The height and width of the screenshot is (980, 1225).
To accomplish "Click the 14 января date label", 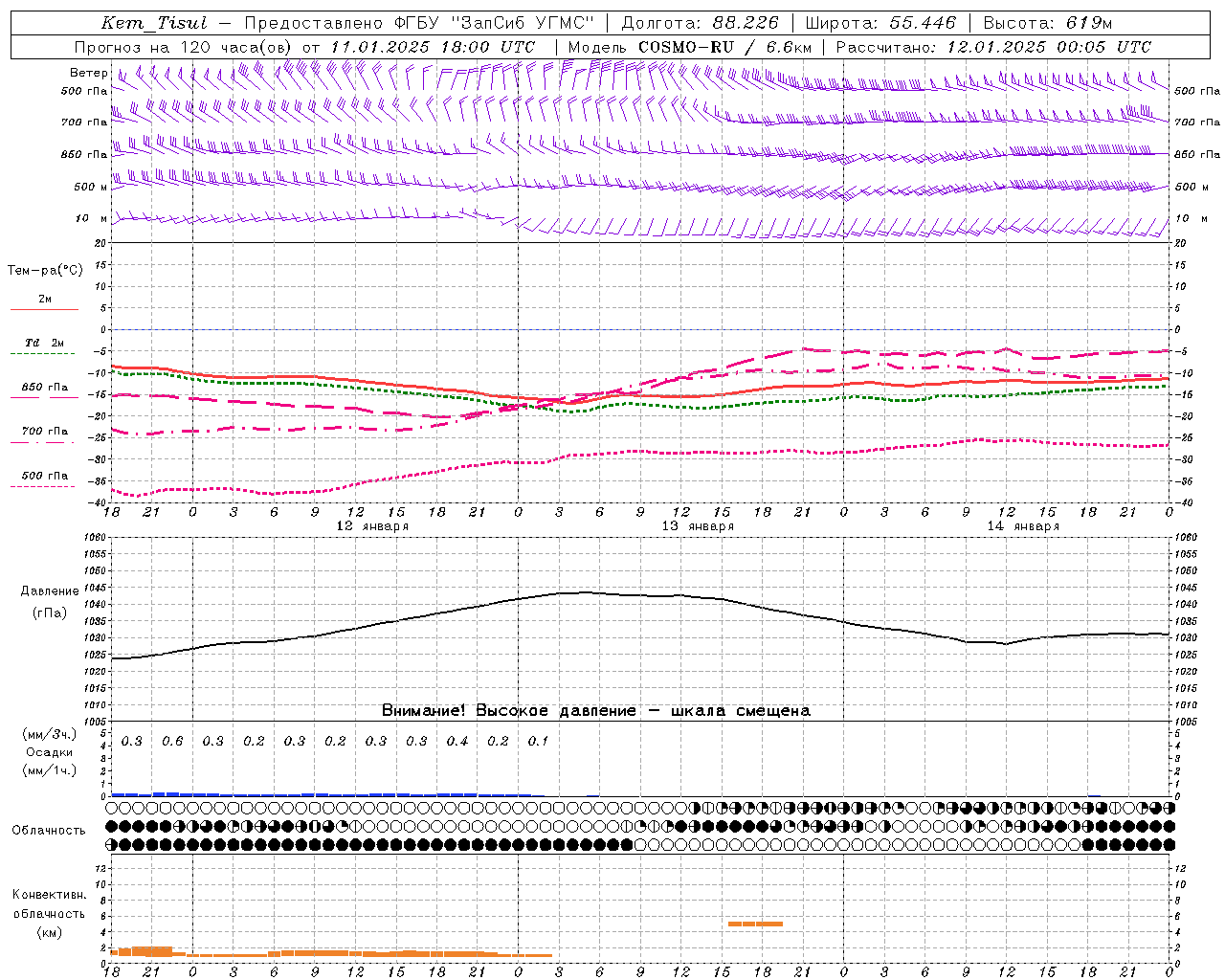I will 1024,526.
